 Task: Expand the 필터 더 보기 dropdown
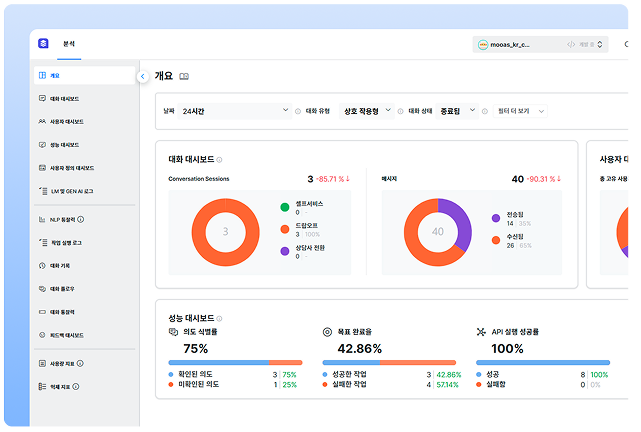521,111
